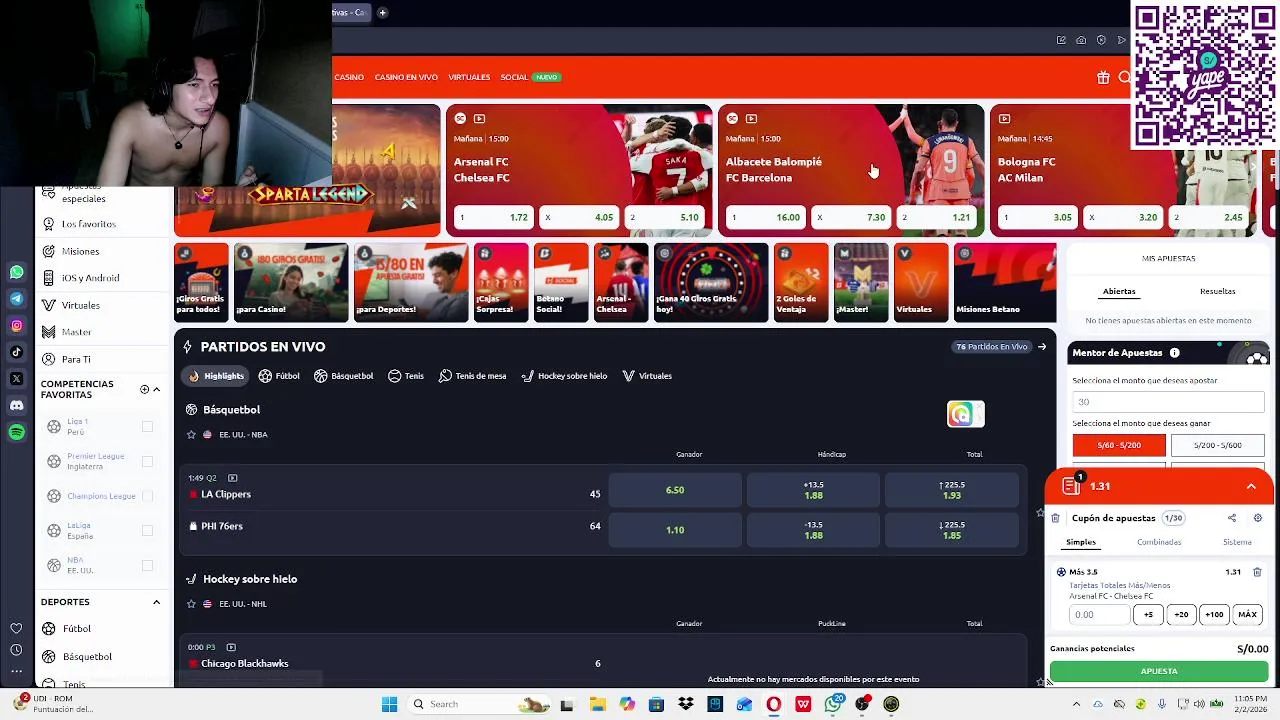
Task: Open the Windows Start menu
Action: (x=389, y=704)
